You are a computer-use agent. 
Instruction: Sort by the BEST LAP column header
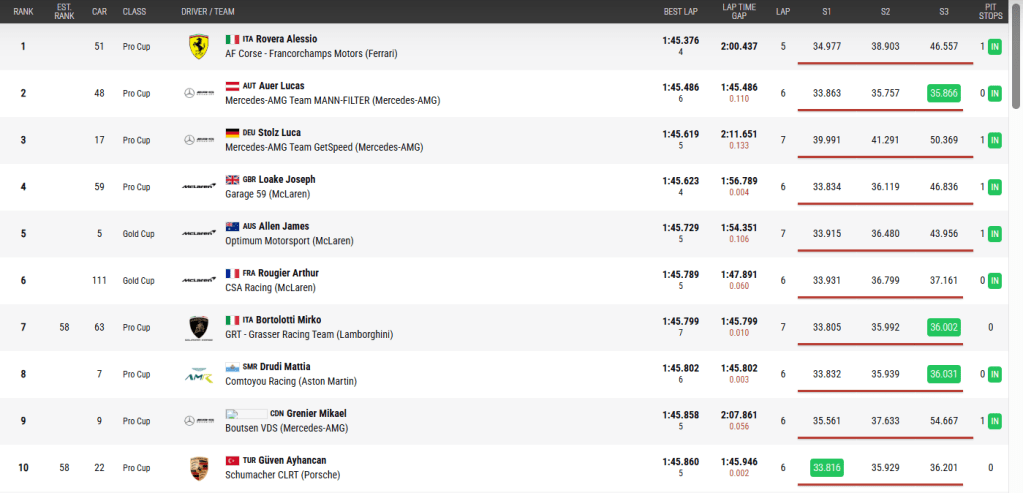pos(679,11)
